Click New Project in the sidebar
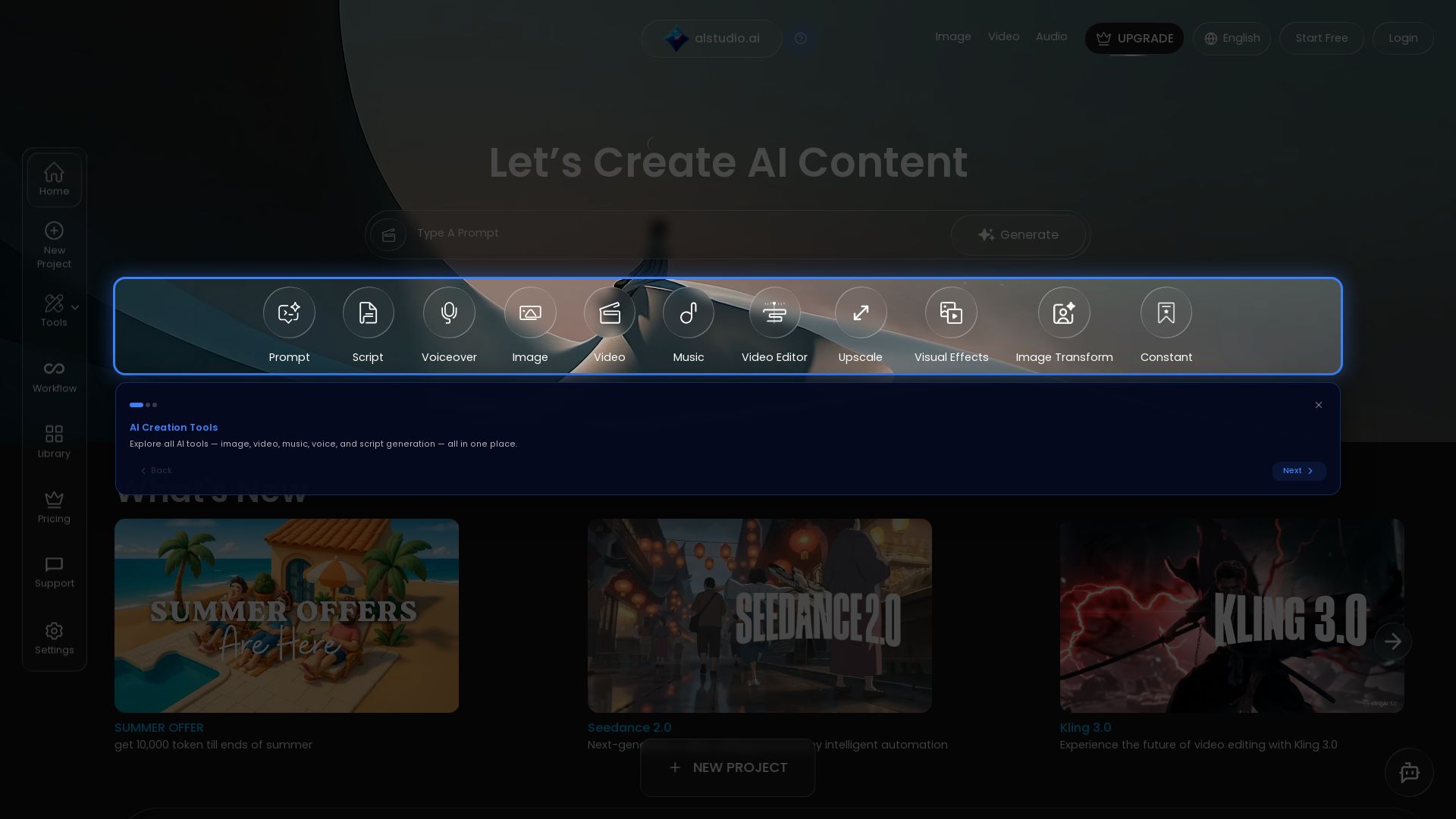 pos(55,246)
